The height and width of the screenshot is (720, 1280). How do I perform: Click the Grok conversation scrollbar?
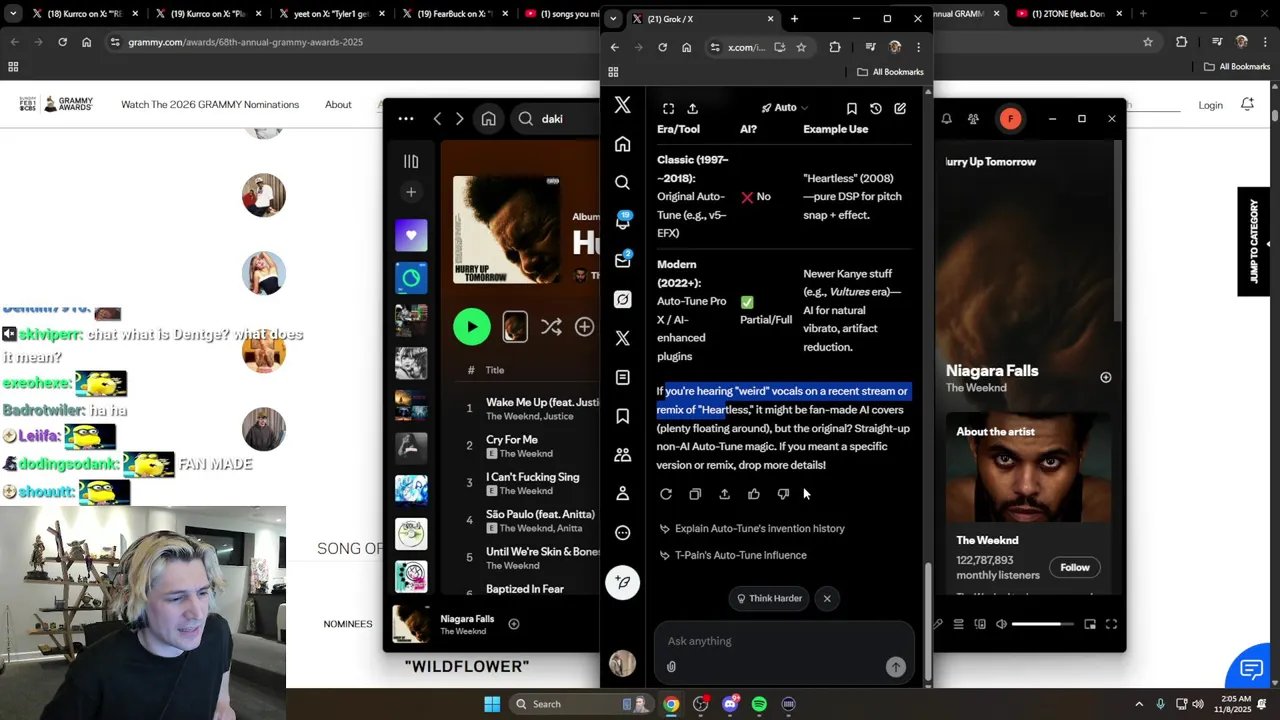(927, 620)
